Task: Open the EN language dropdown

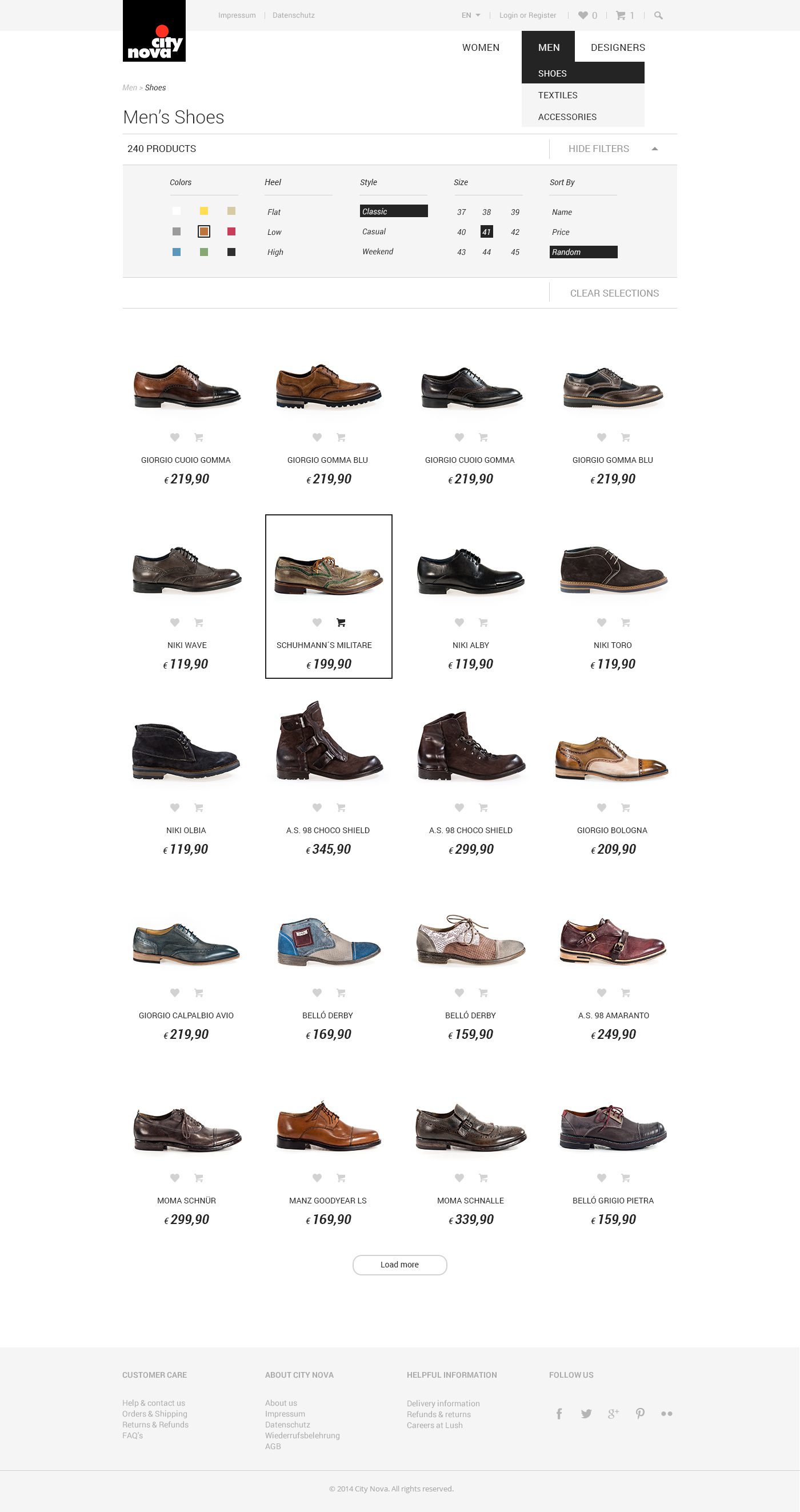Action: pos(471,15)
